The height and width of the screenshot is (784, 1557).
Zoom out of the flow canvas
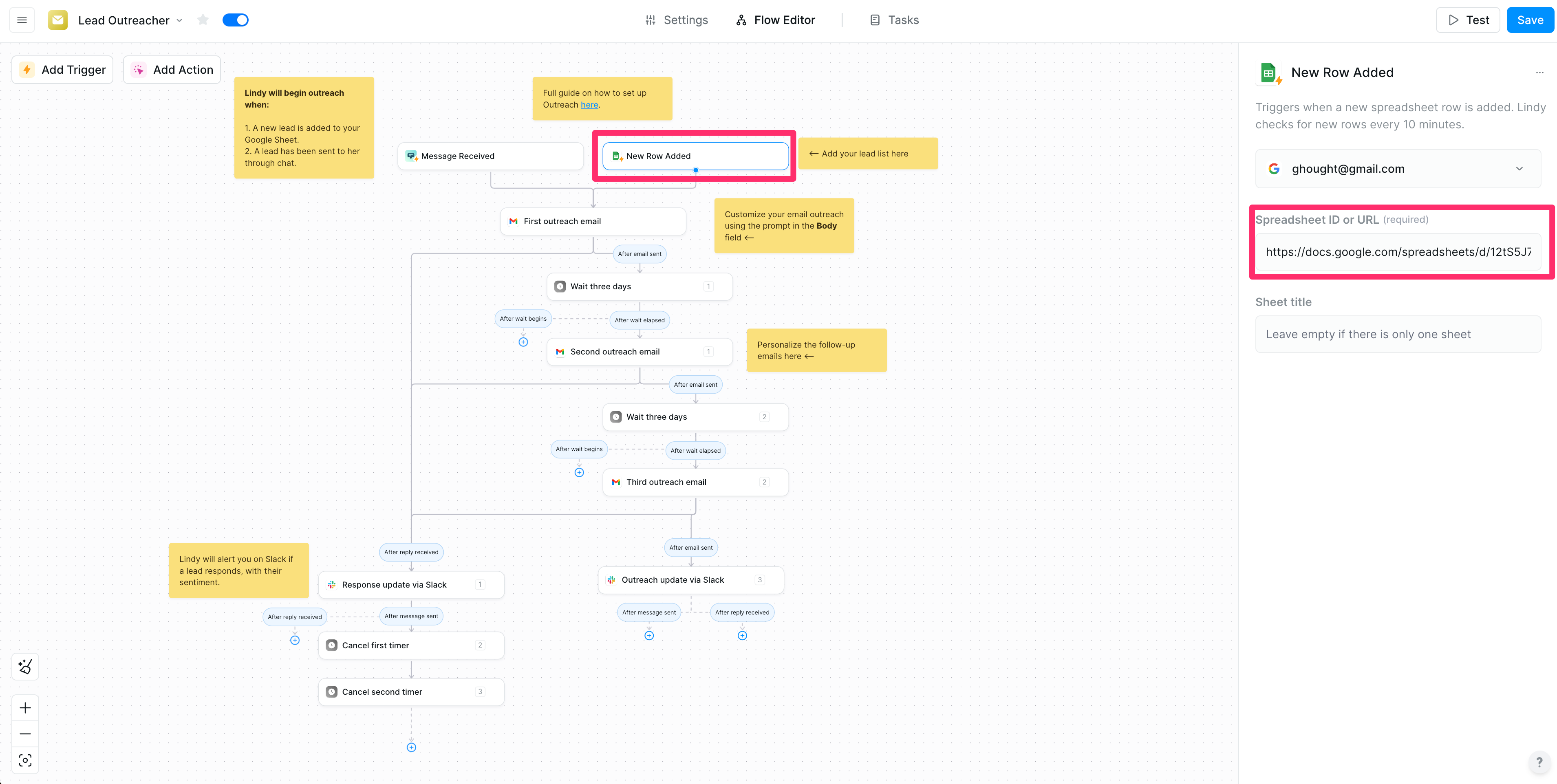tap(25, 734)
